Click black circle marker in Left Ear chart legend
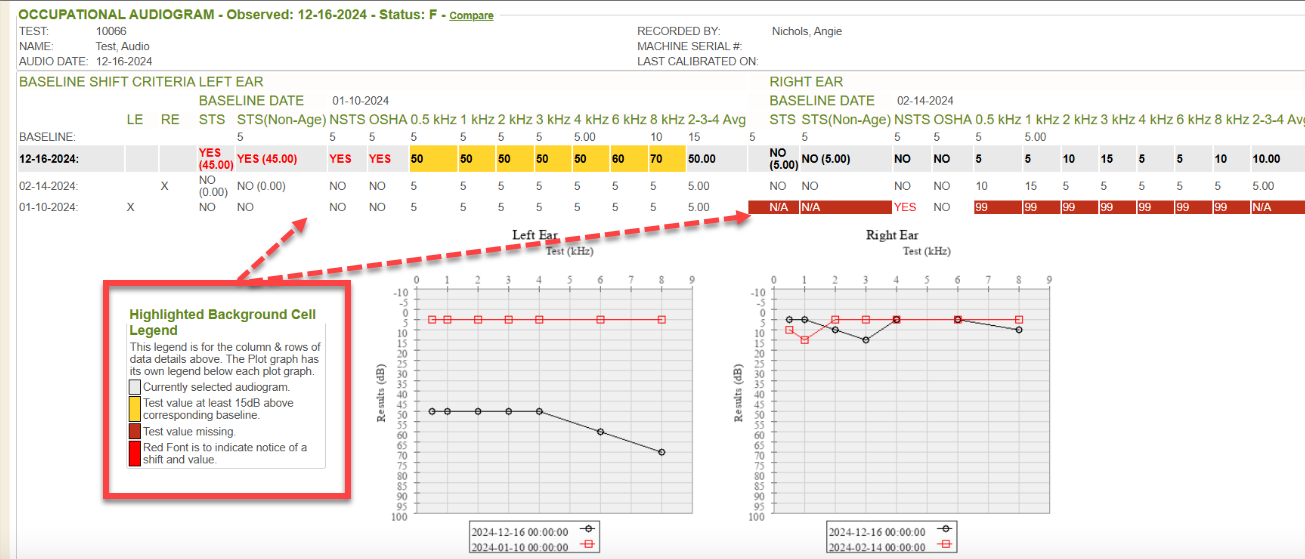Image resolution: width=1305 pixels, height=559 pixels. point(588,532)
